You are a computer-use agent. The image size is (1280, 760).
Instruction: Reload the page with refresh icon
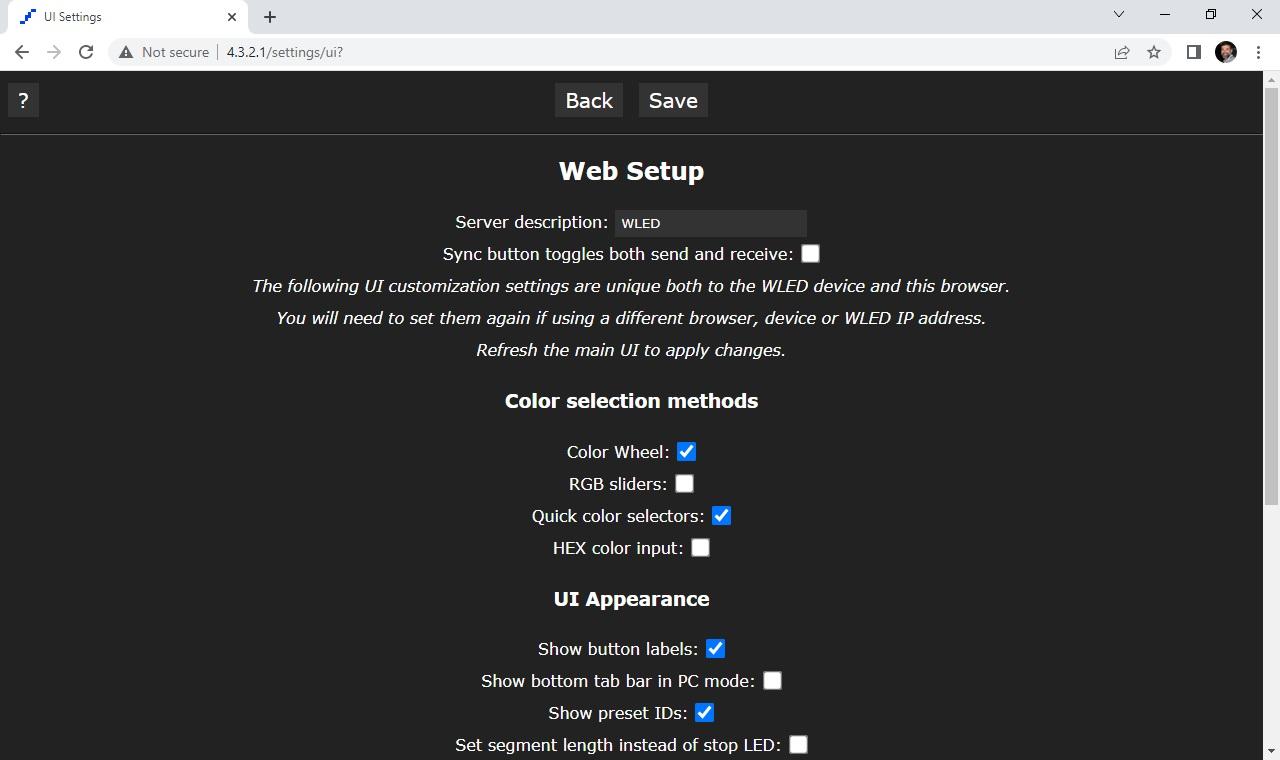[x=86, y=52]
